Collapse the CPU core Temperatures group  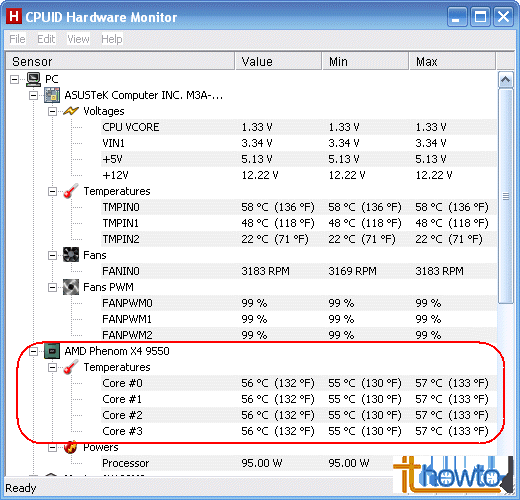[52, 367]
